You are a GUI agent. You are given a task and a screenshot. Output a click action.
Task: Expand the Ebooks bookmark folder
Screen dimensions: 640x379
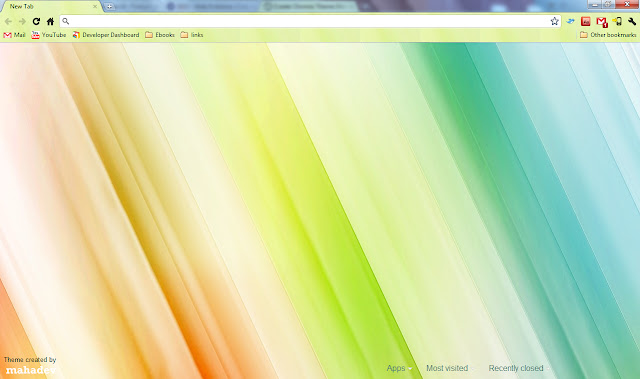[x=160, y=35]
